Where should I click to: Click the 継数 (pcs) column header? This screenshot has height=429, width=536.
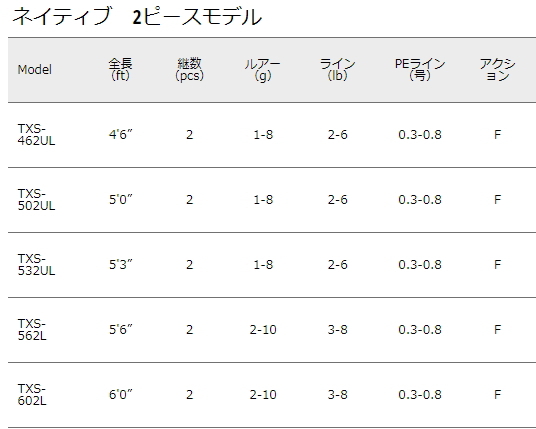[x=189, y=69]
